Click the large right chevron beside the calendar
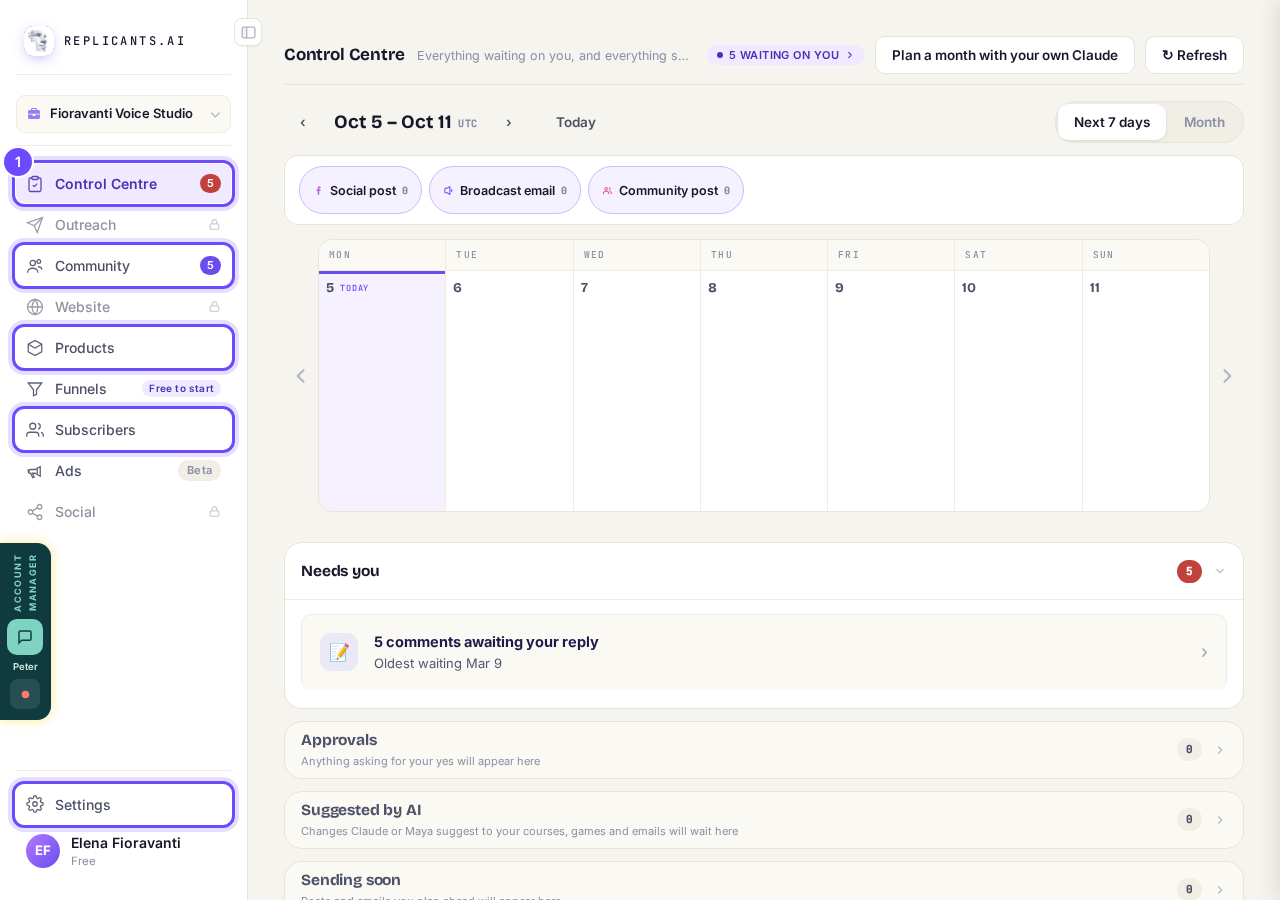 pos(1227,376)
